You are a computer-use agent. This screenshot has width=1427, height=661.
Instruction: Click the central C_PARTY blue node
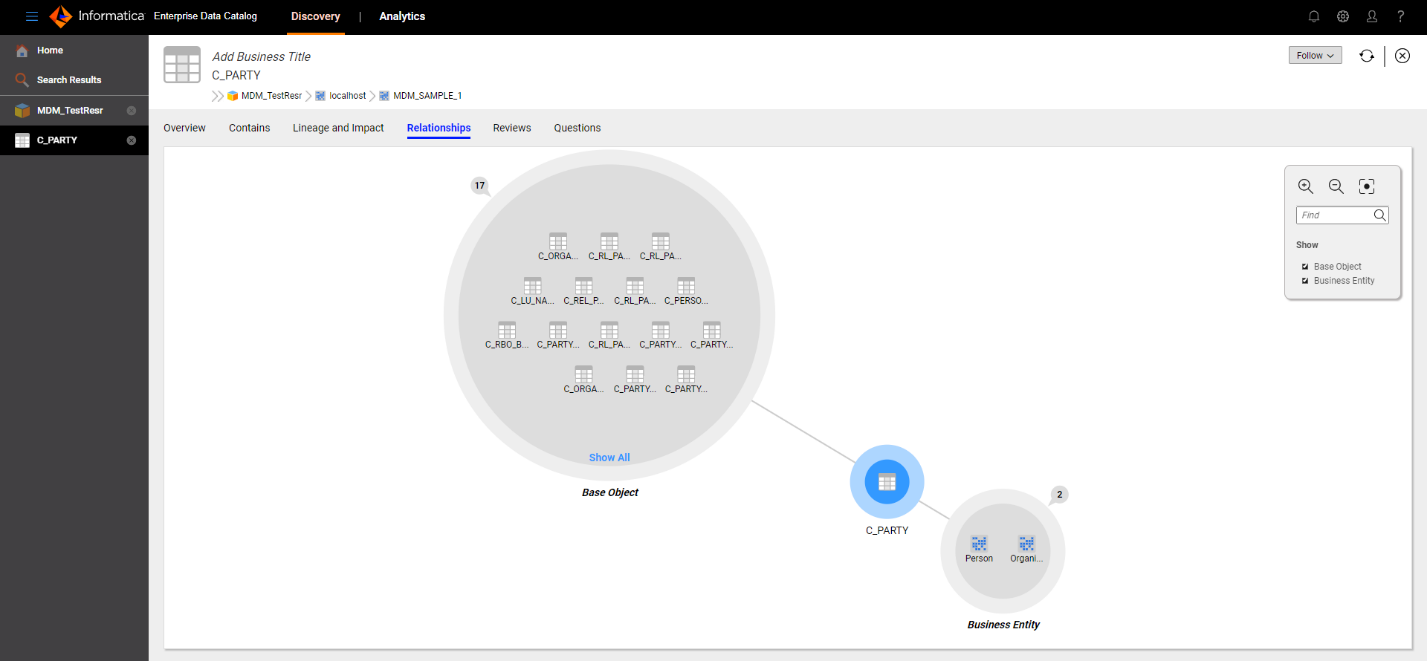point(887,482)
